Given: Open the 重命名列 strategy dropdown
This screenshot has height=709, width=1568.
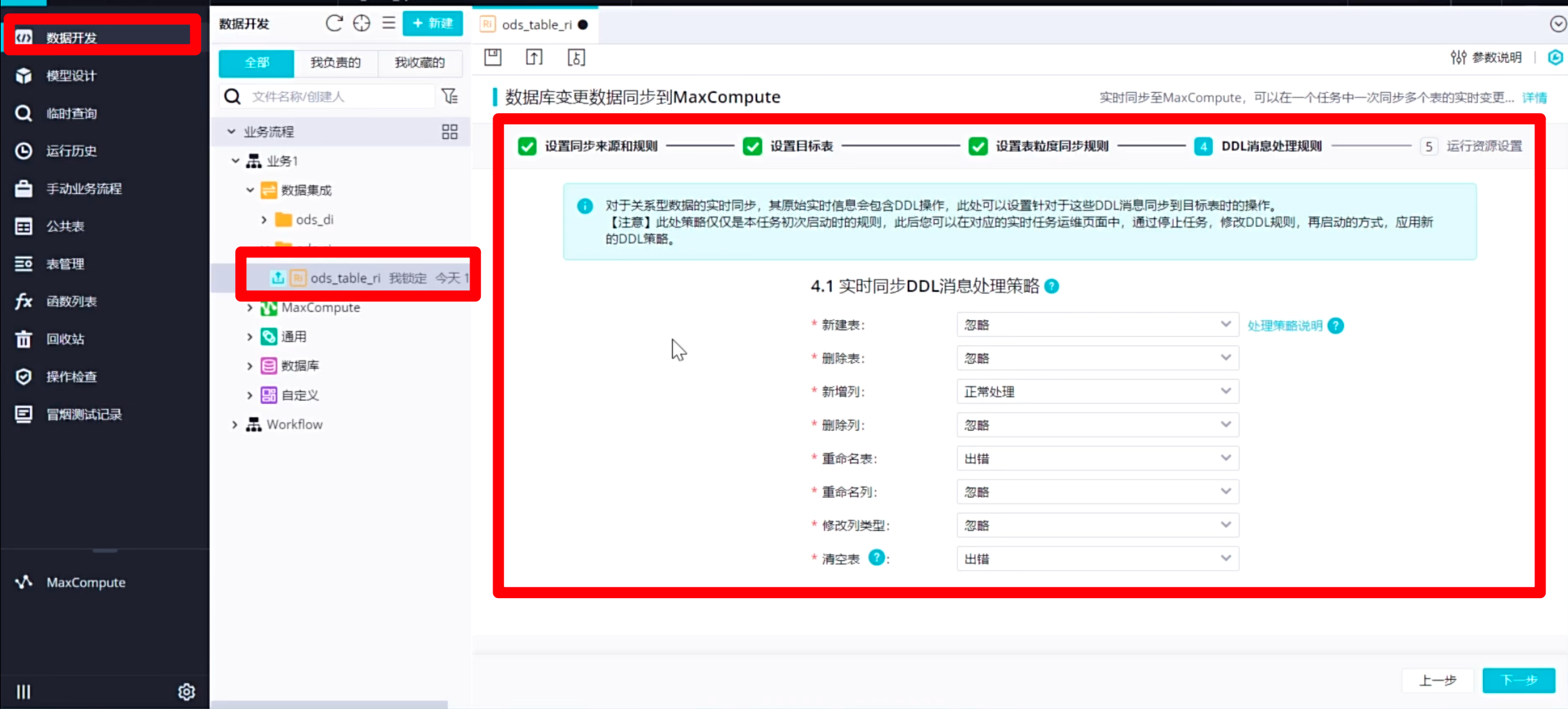Looking at the screenshot, I should [1097, 492].
